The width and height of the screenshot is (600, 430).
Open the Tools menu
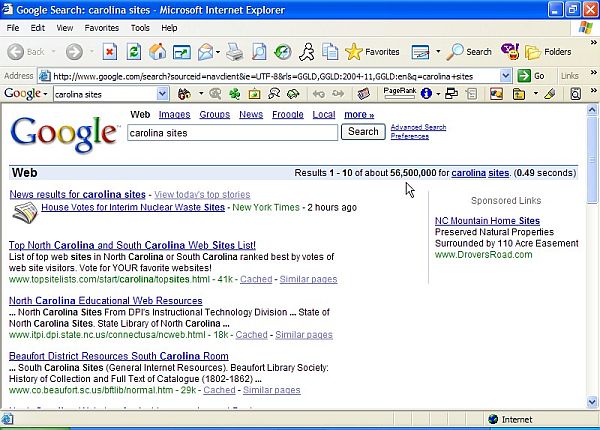pyautogui.click(x=140, y=28)
